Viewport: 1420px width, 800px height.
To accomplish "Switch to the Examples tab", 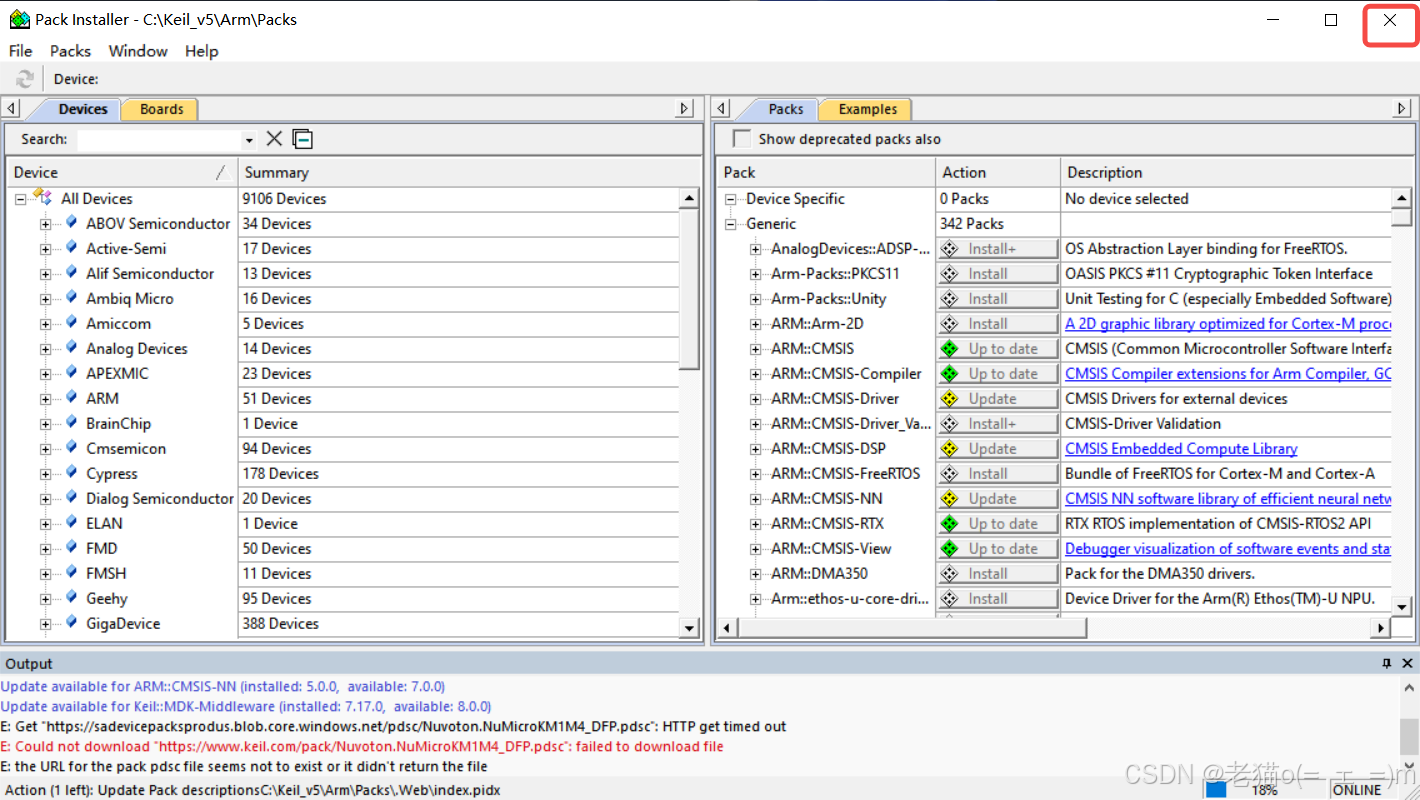I will (867, 109).
